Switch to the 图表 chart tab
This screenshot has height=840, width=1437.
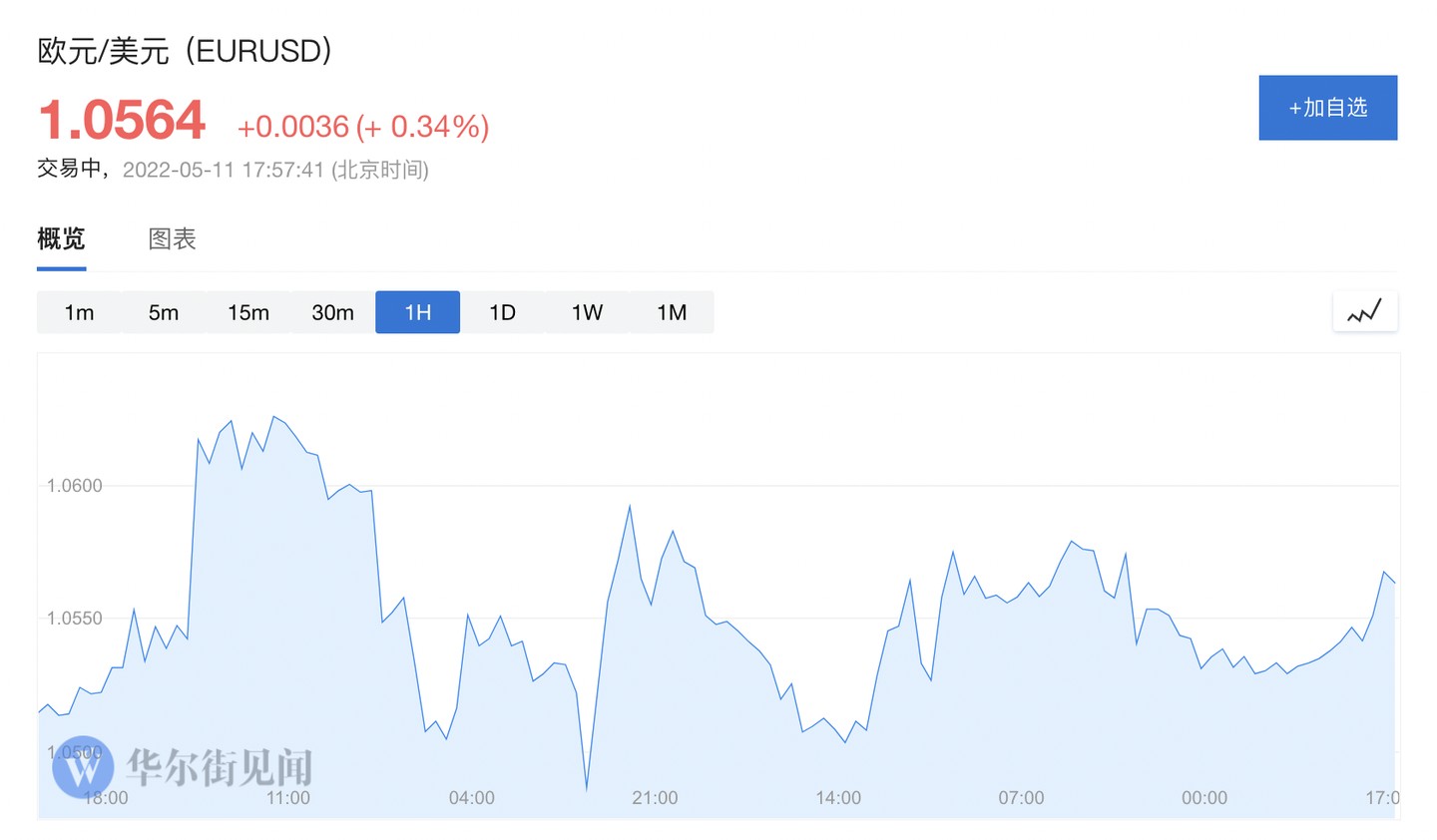[172, 239]
